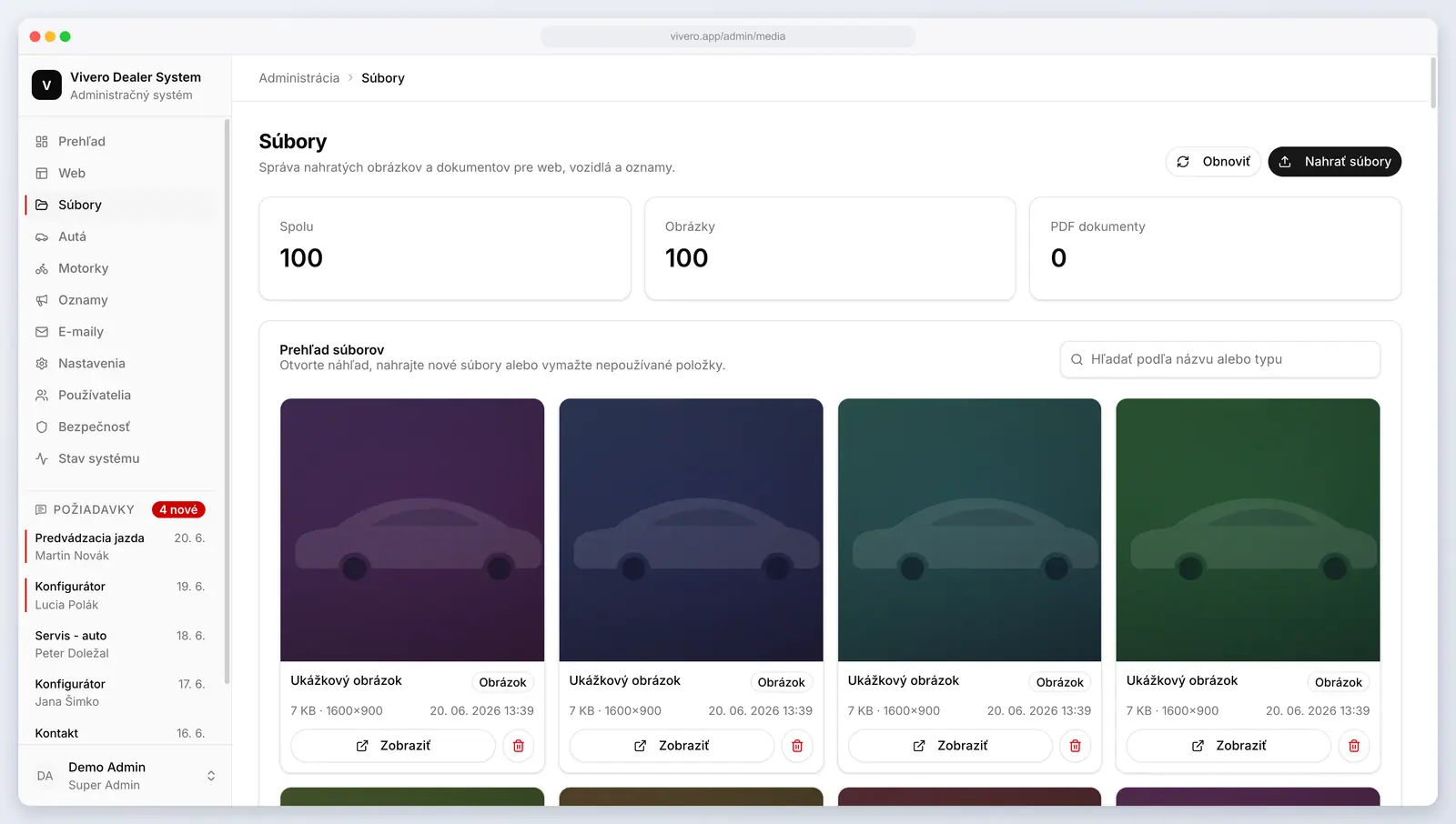Open Motorky from the sidebar
The height and width of the screenshot is (824, 1456).
click(x=120, y=268)
